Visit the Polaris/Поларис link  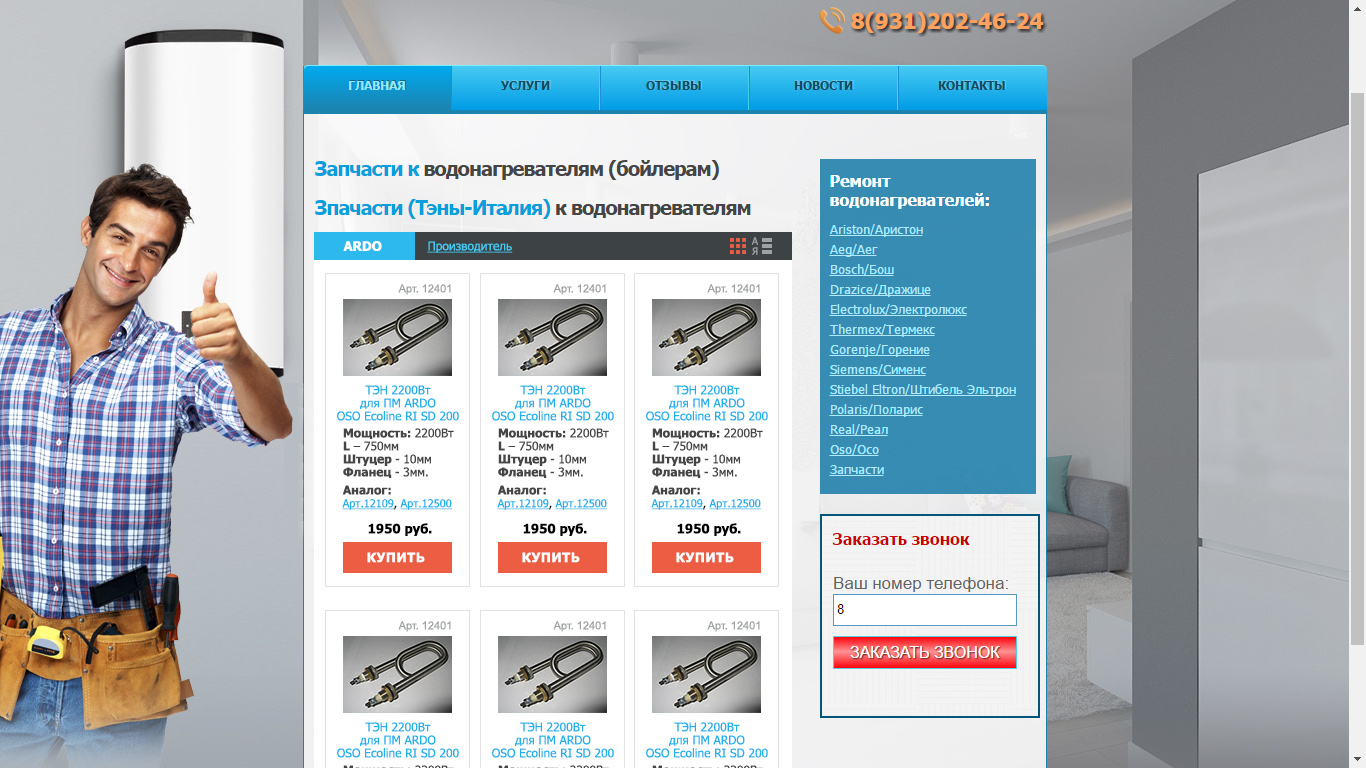pos(876,410)
